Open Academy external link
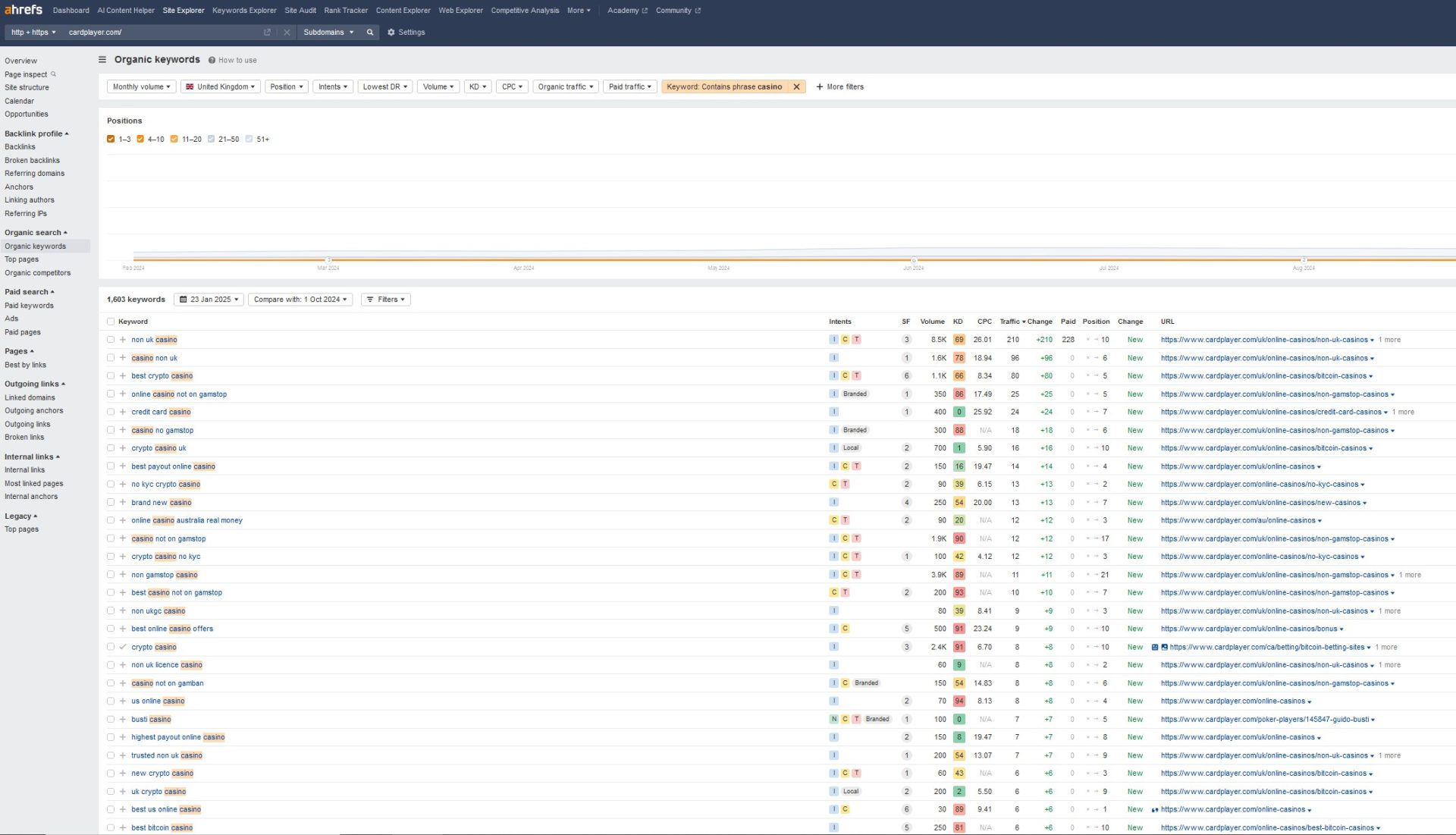Image resolution: width=1456 pixels, height=835 pixels. point(626,11)
